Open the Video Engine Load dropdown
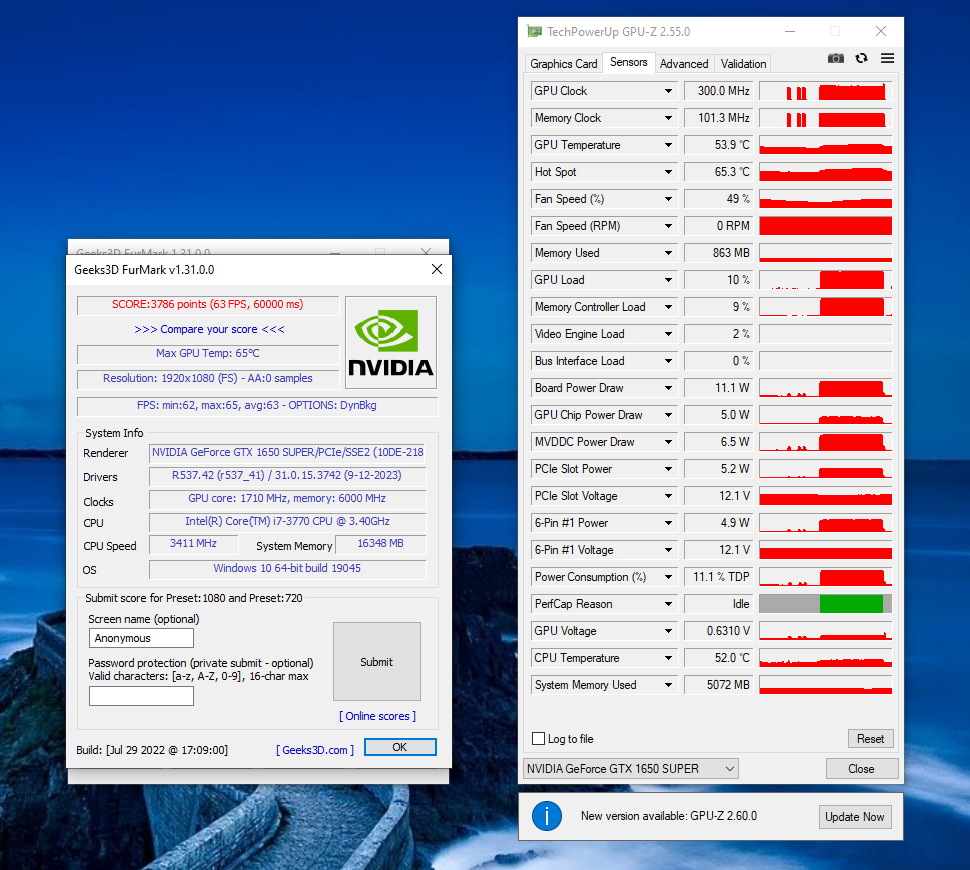 pyautogui.click(x=668, y=334)
